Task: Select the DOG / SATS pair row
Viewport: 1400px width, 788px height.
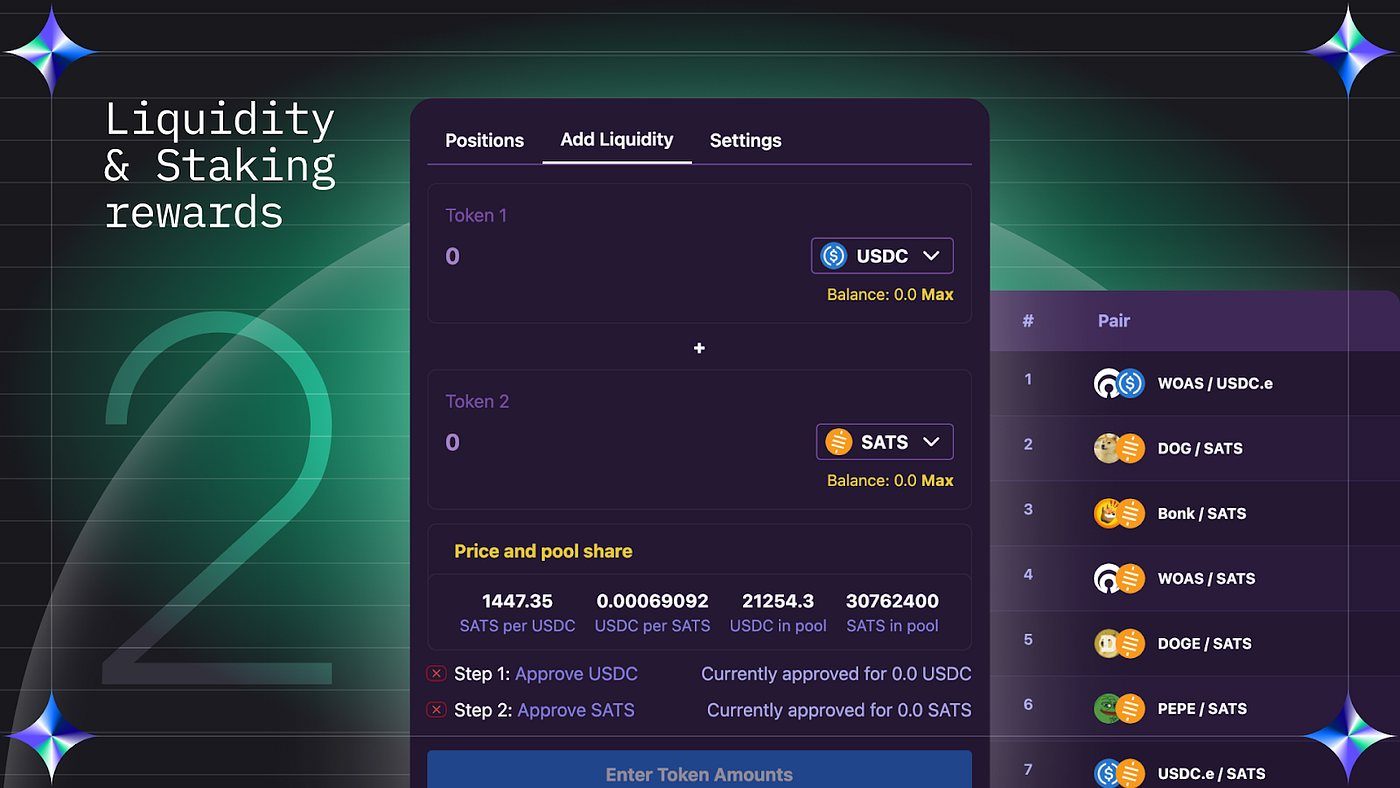Action: pyautogui.click(x=1195, y=448)
